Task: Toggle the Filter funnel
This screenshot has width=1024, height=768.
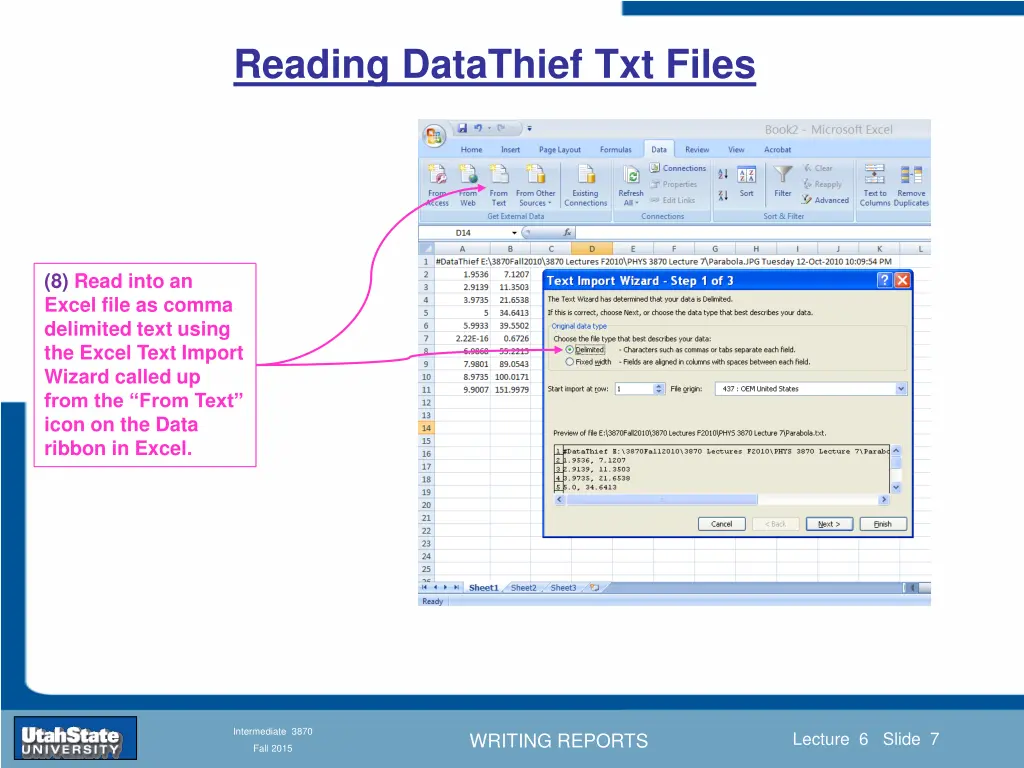Action: pyautogui.click(x=783, y=182)
